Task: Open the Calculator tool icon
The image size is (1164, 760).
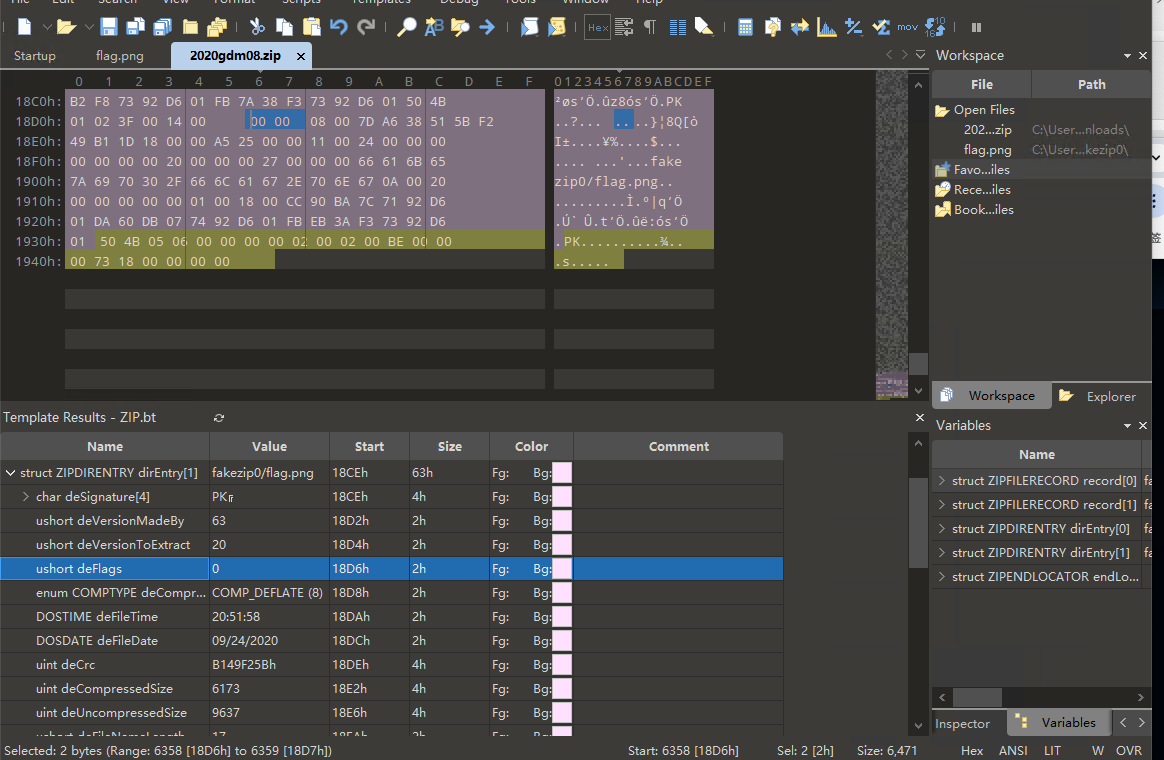Action: point(745,27)
